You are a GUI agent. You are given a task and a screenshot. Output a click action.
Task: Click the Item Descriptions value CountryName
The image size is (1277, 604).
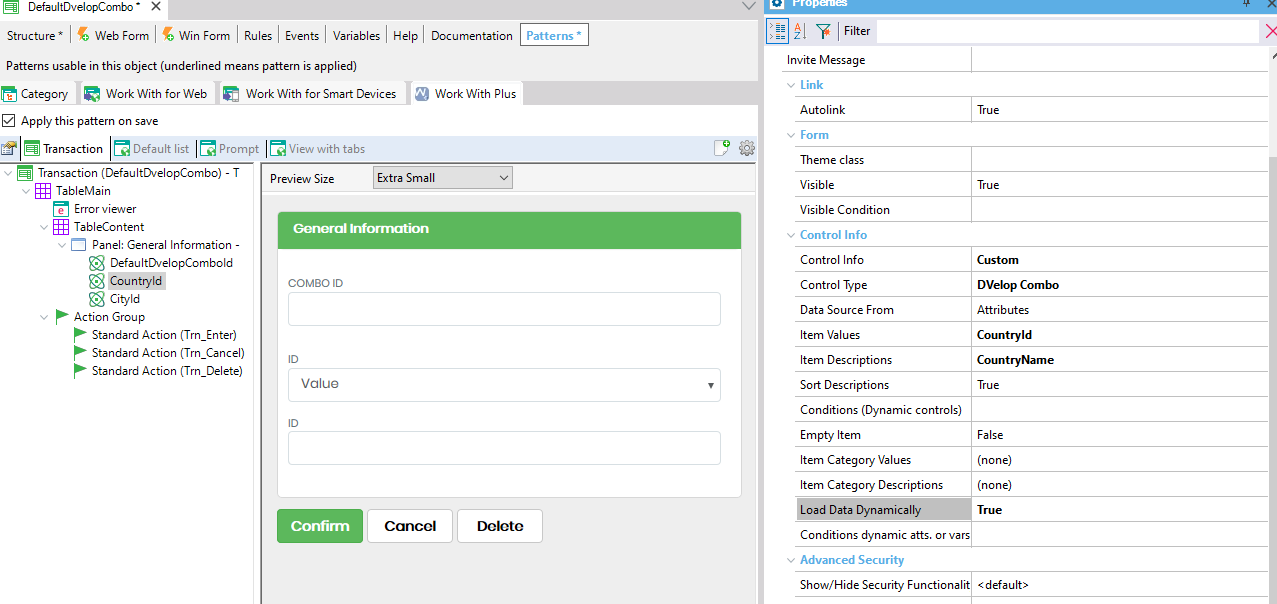1015,360
